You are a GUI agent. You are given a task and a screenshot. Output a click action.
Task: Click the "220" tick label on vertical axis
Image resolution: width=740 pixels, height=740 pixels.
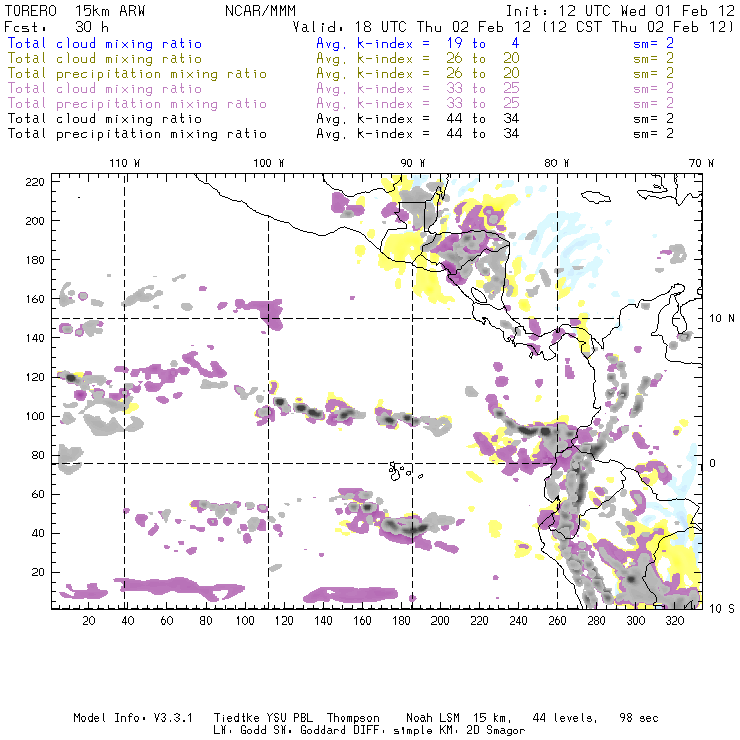coord(36,181)
